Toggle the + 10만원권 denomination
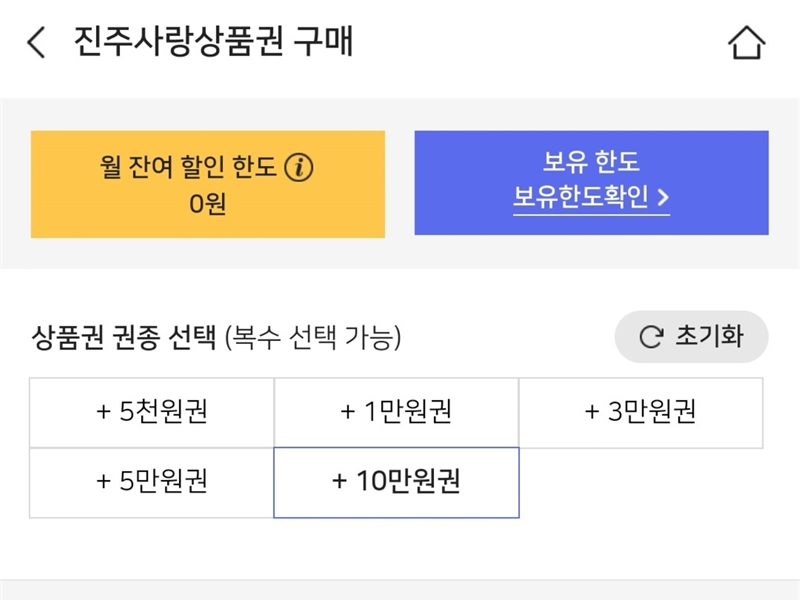800x600 pixels. (396, 482)
